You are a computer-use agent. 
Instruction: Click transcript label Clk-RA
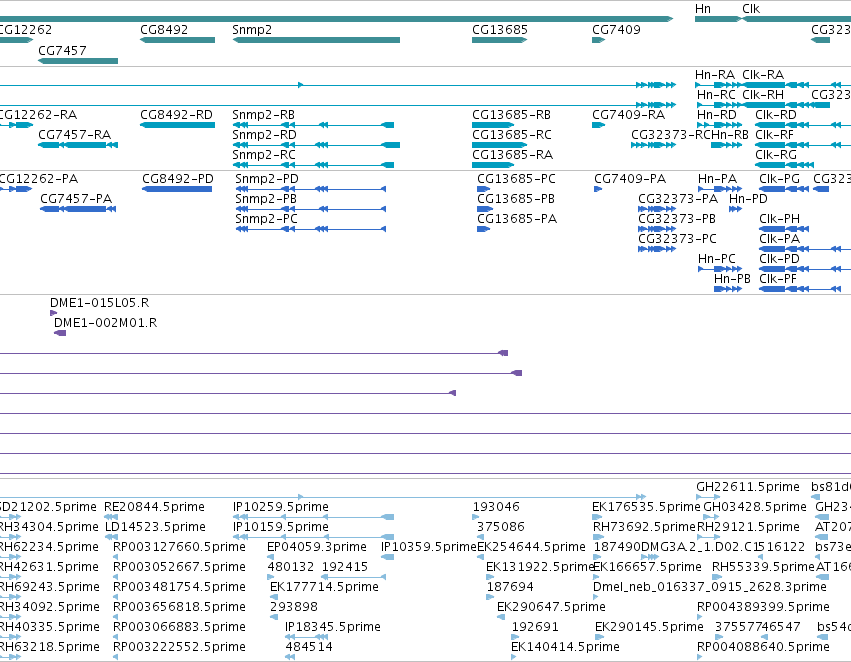point(763,75)
